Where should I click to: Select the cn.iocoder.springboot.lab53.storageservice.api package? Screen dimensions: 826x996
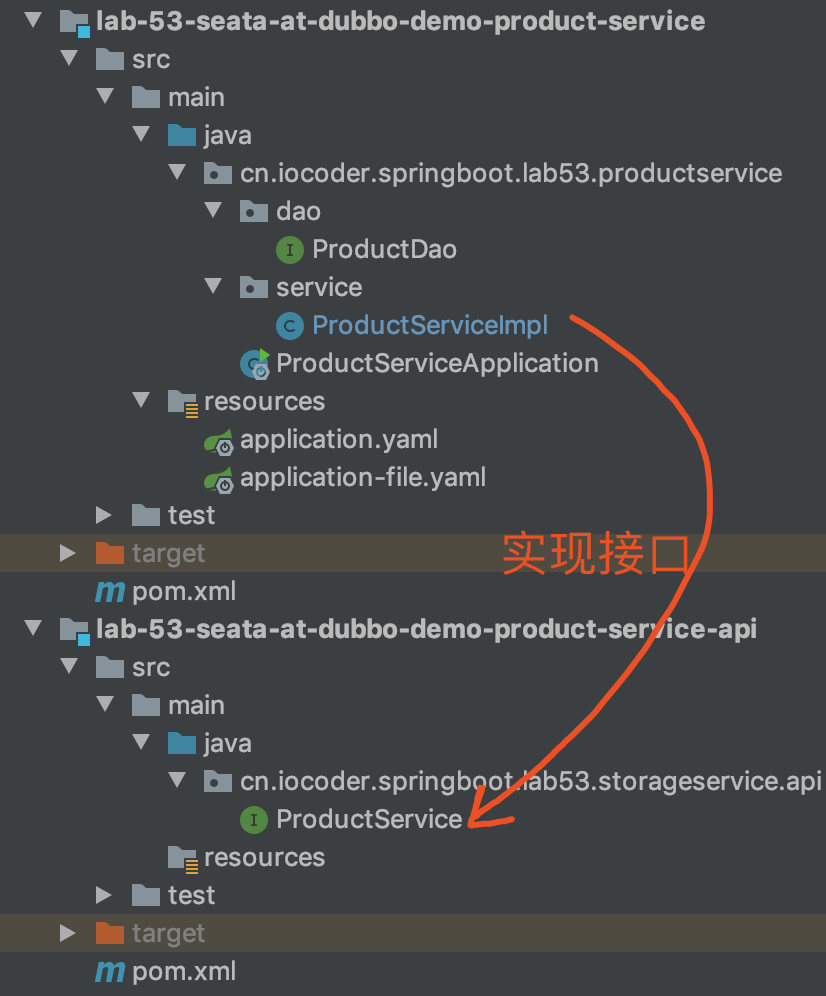point(530,782)
